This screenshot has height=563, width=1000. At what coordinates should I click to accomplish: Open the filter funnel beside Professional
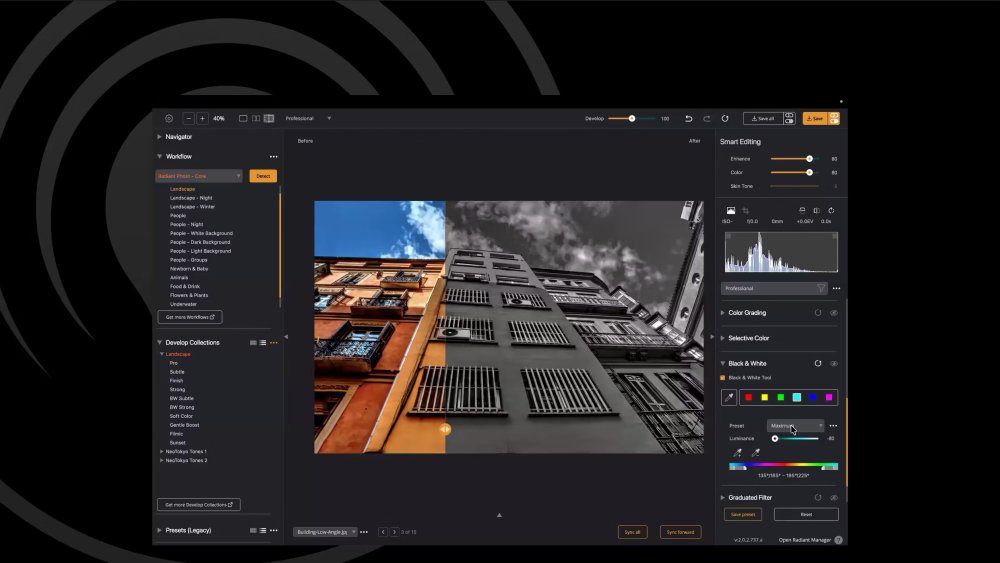pyautogui.click(x=821, y=288)
